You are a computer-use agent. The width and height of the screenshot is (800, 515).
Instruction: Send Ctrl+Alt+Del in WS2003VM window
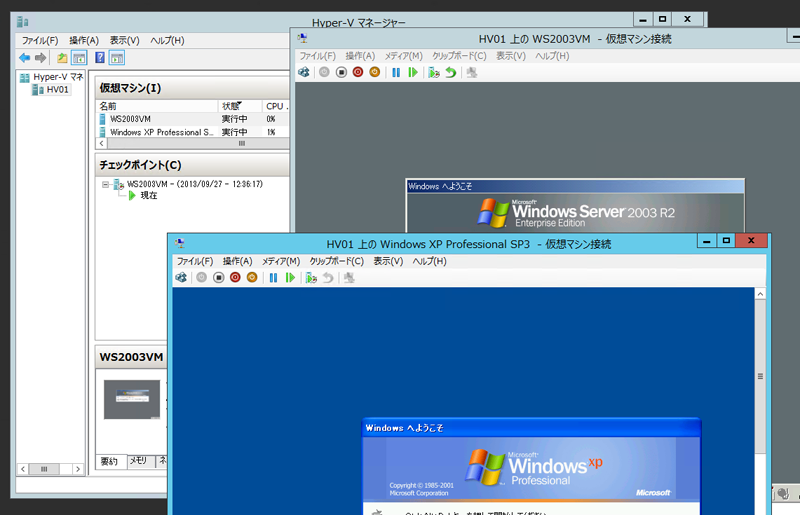click(304, 72)
